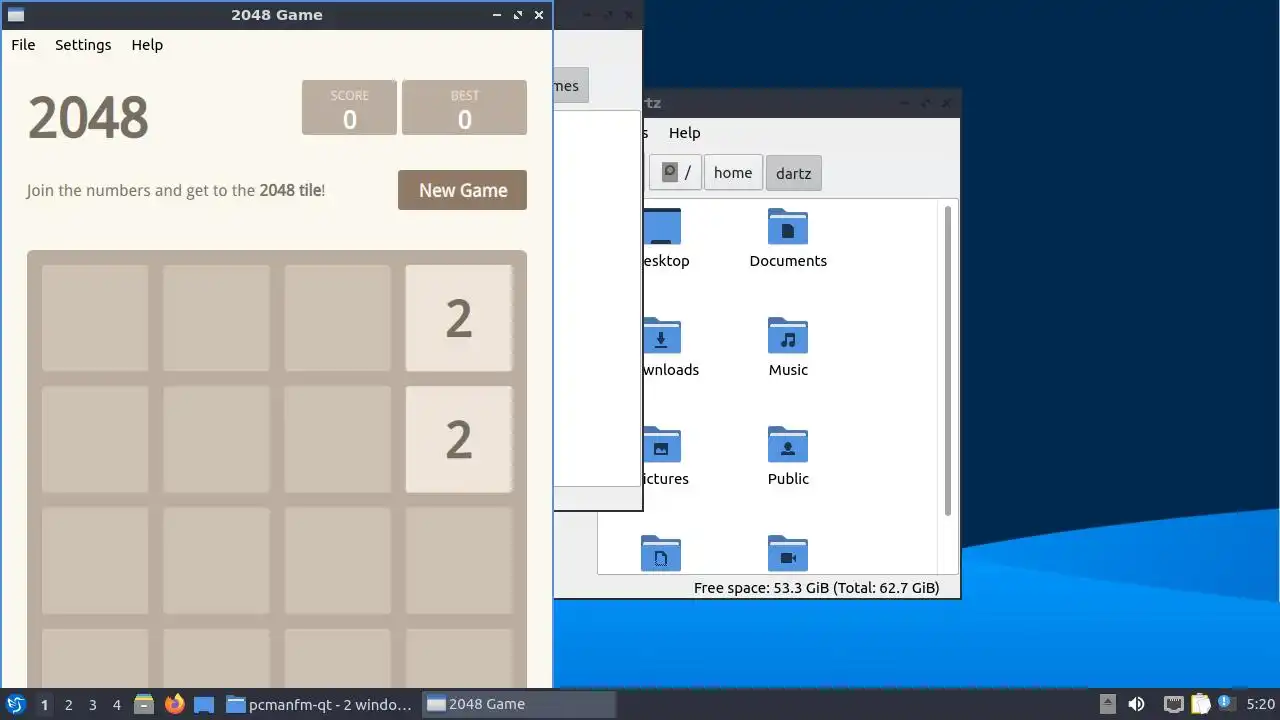Viewport: 1280px width, 720px height.
Task: Open the Help menu in the file manager
Action: (685, 133)
